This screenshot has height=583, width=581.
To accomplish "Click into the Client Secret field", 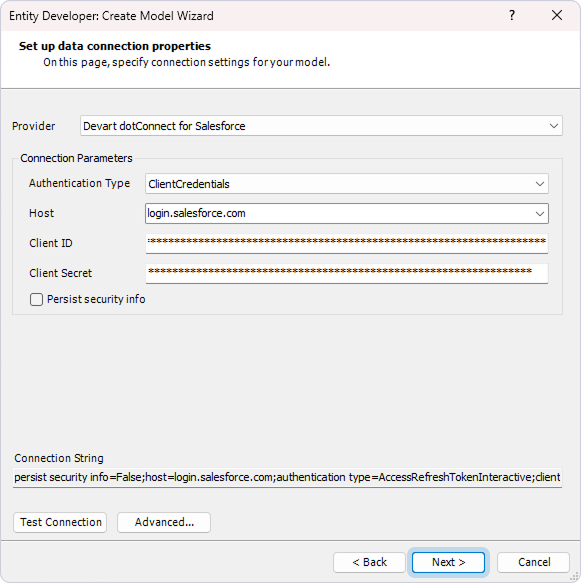I will (x=346, y=273).
